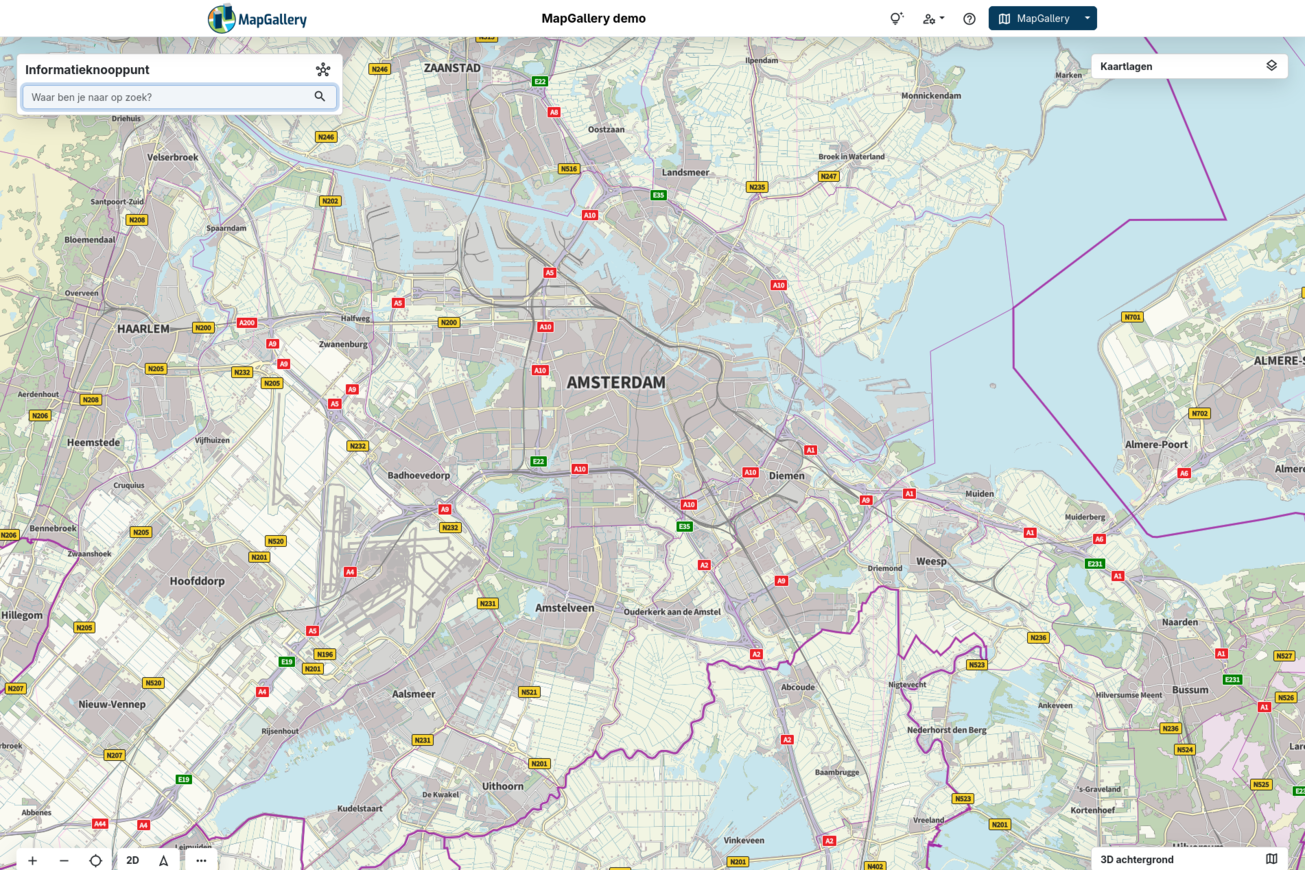Click the Diemen map label
This screenshot has width=1305, height=870.
pyautogui.click(x=786, y=476)
